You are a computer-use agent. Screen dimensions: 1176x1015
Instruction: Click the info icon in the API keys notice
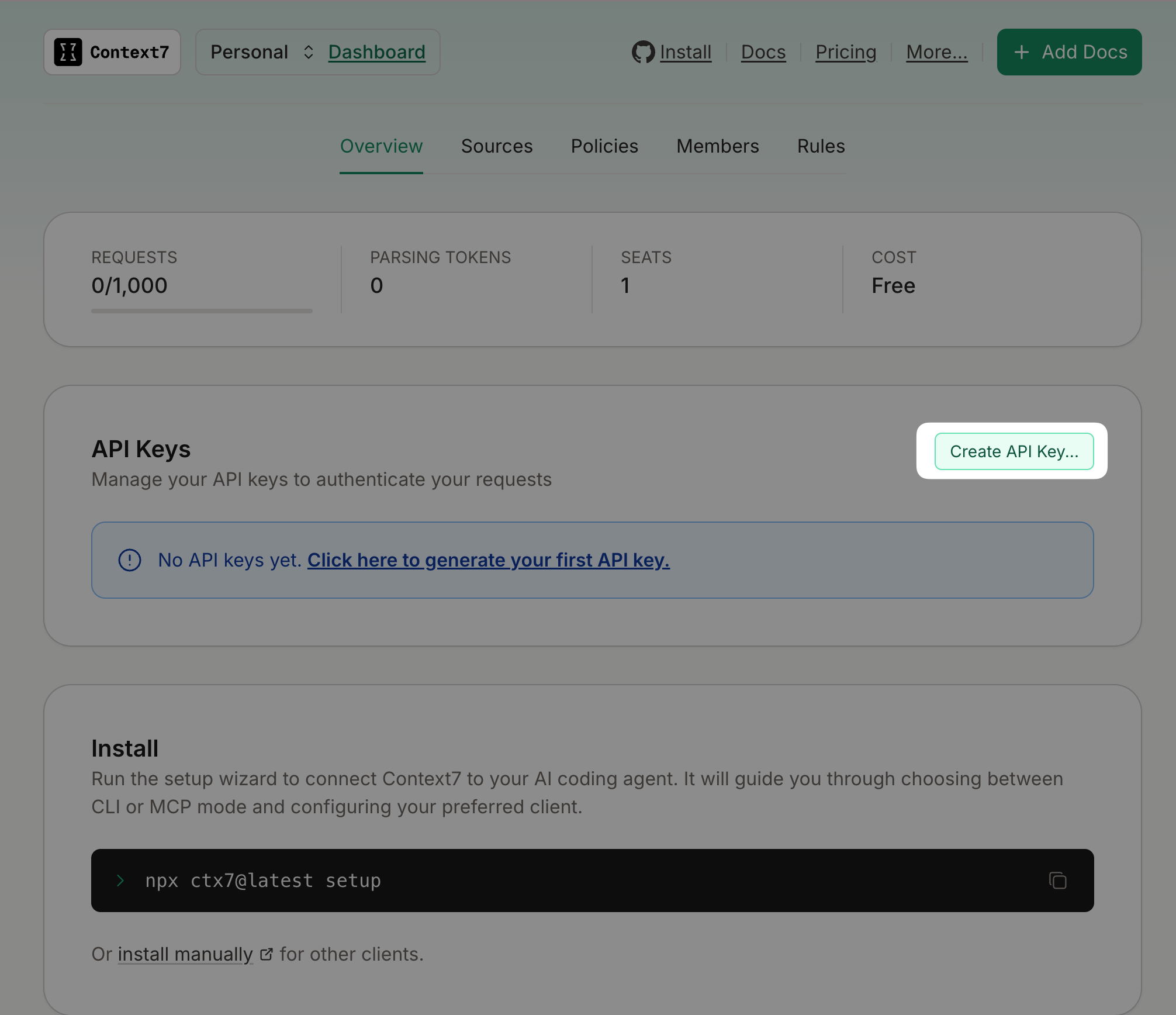pos(129,560)
